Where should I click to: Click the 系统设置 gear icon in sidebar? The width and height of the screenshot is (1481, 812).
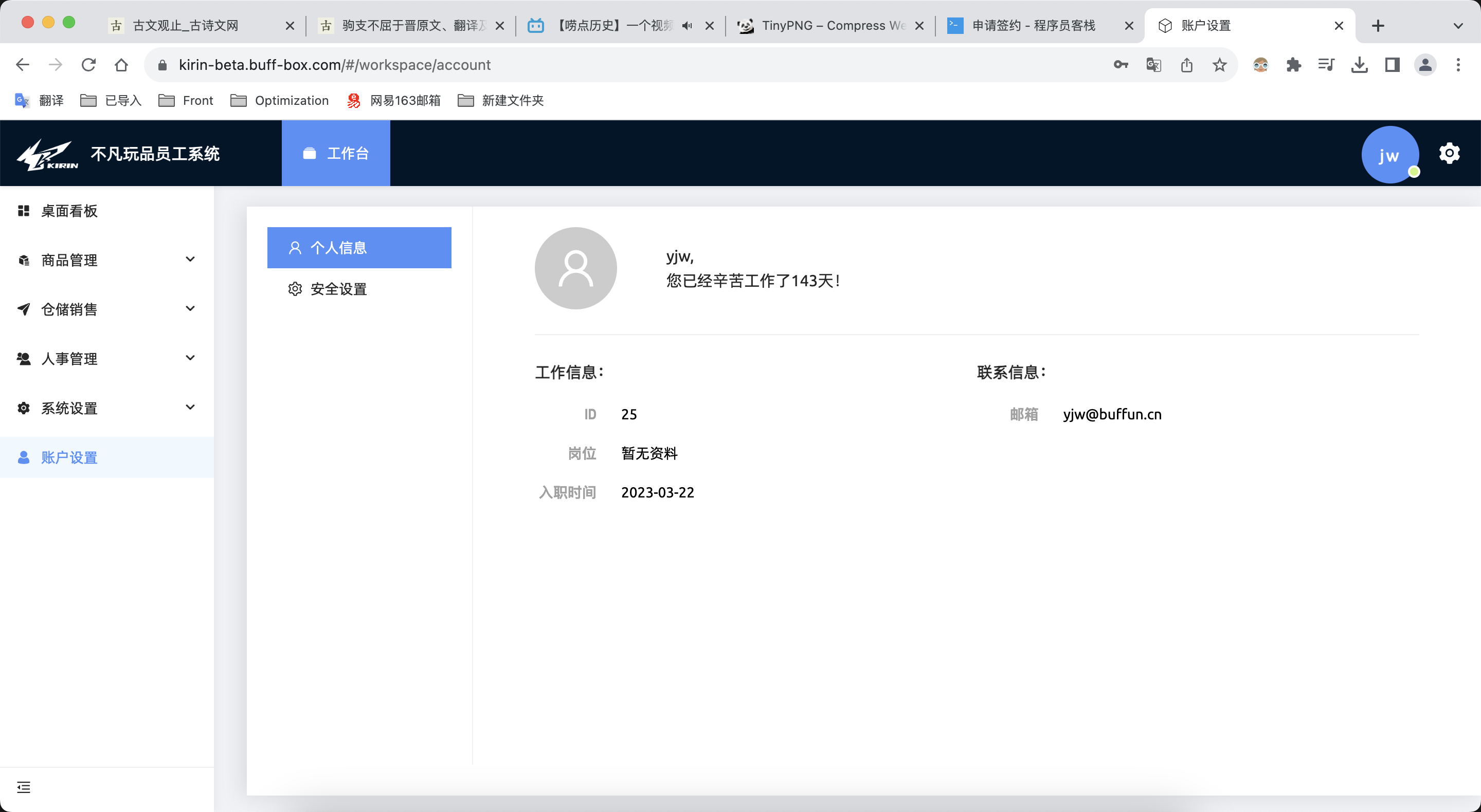pos(24,408)
